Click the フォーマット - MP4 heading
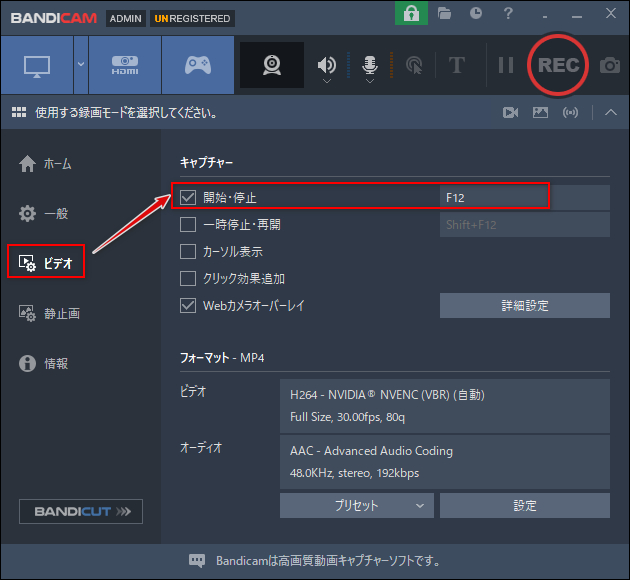630x580 pixels. [222, 358]
